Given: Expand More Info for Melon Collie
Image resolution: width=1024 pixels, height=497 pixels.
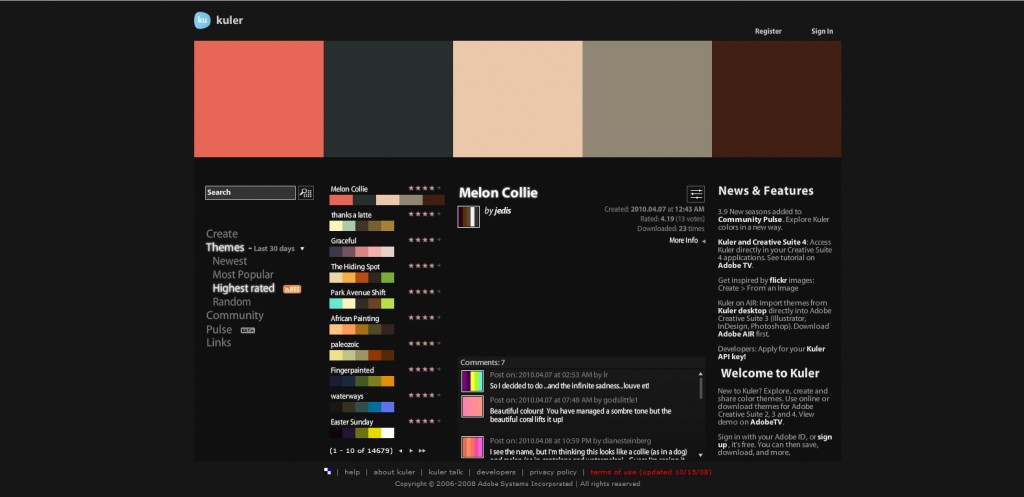Looking at the screenshot, I should click(x=687, y=240).
